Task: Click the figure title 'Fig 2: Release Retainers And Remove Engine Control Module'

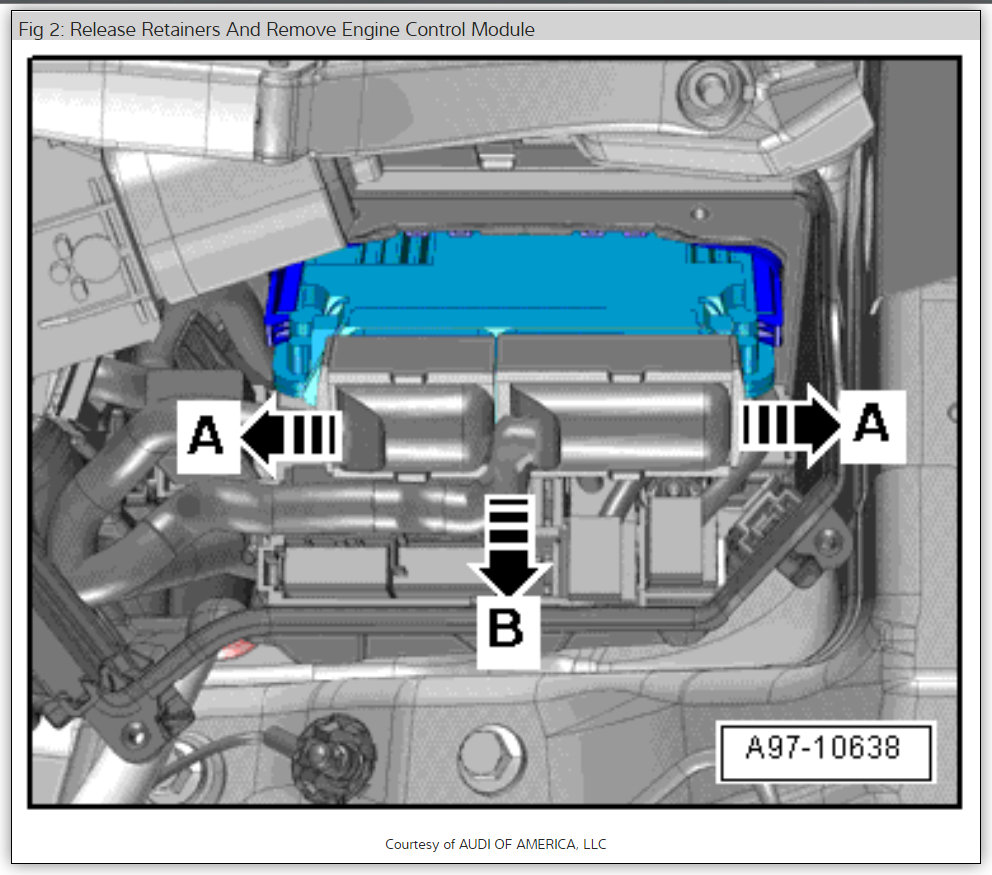Action: [276, 30]
